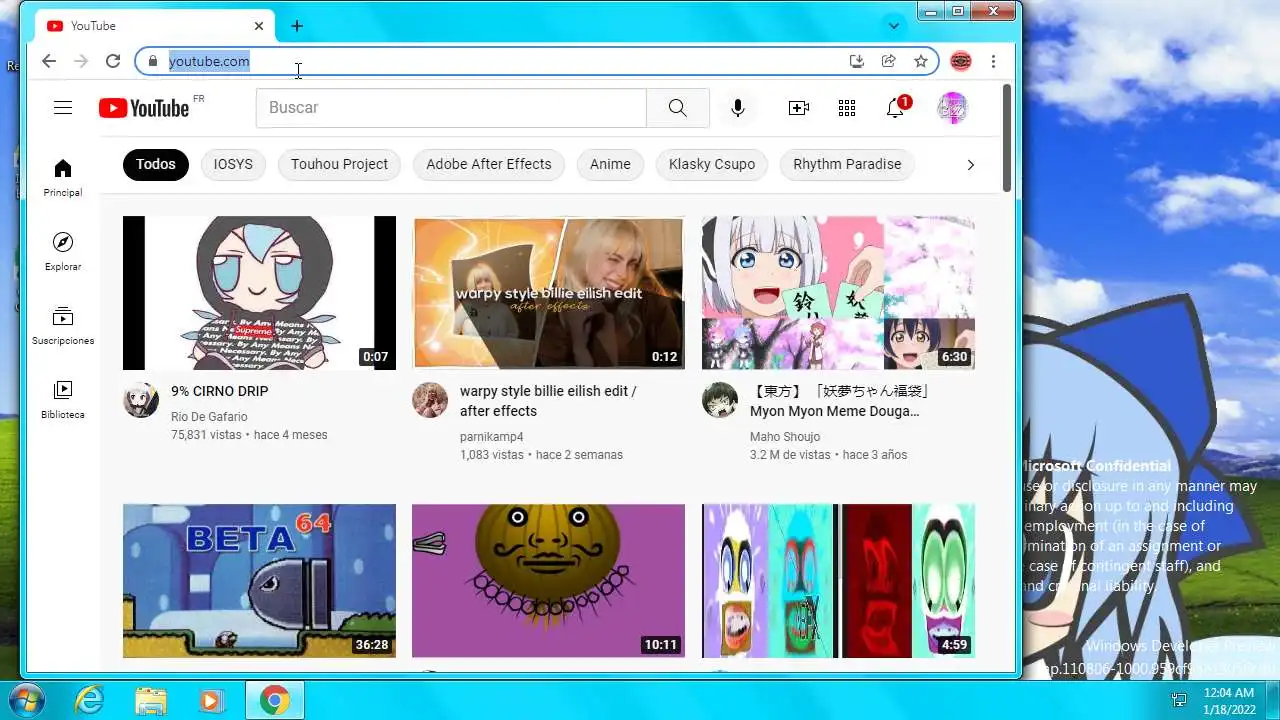Select the Rhythm Paradise chip
This screenshot has width=1280, height=720.
click(x=847, y=164)
